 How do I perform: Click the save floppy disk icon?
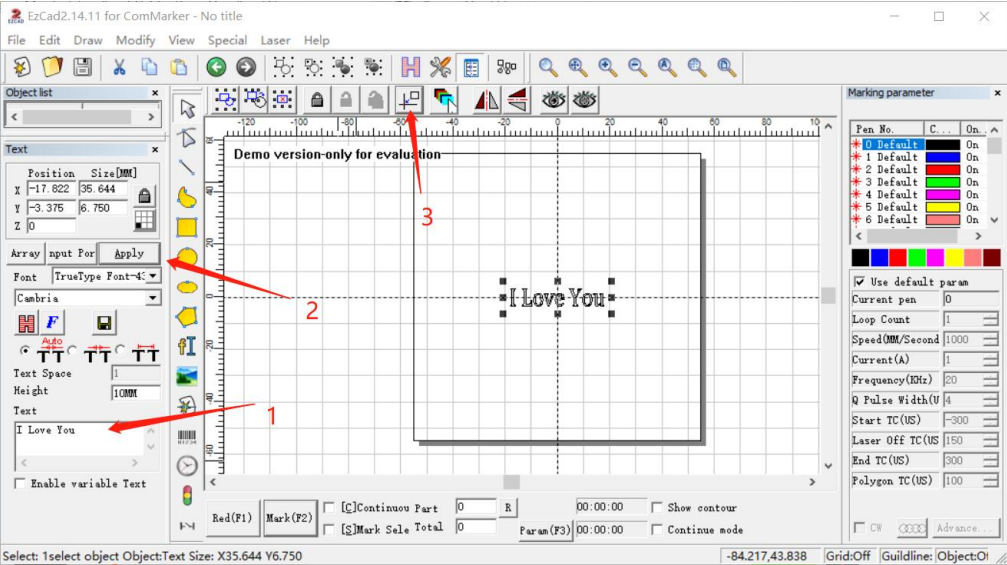[x=82, y=67]
